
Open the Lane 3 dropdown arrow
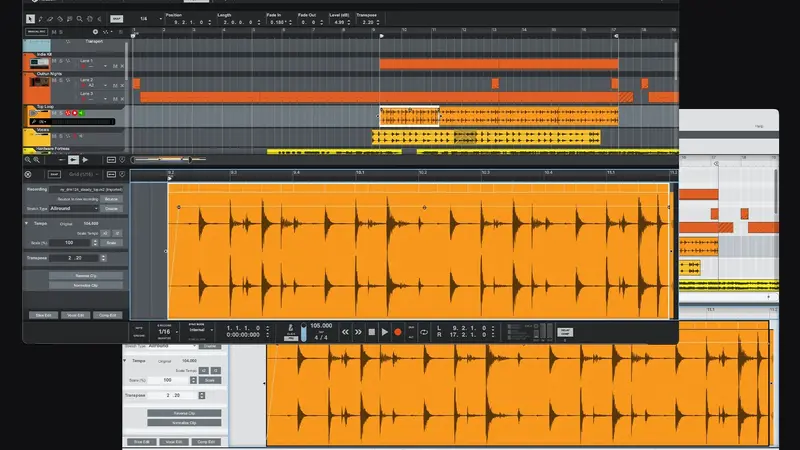click(106, 98)
